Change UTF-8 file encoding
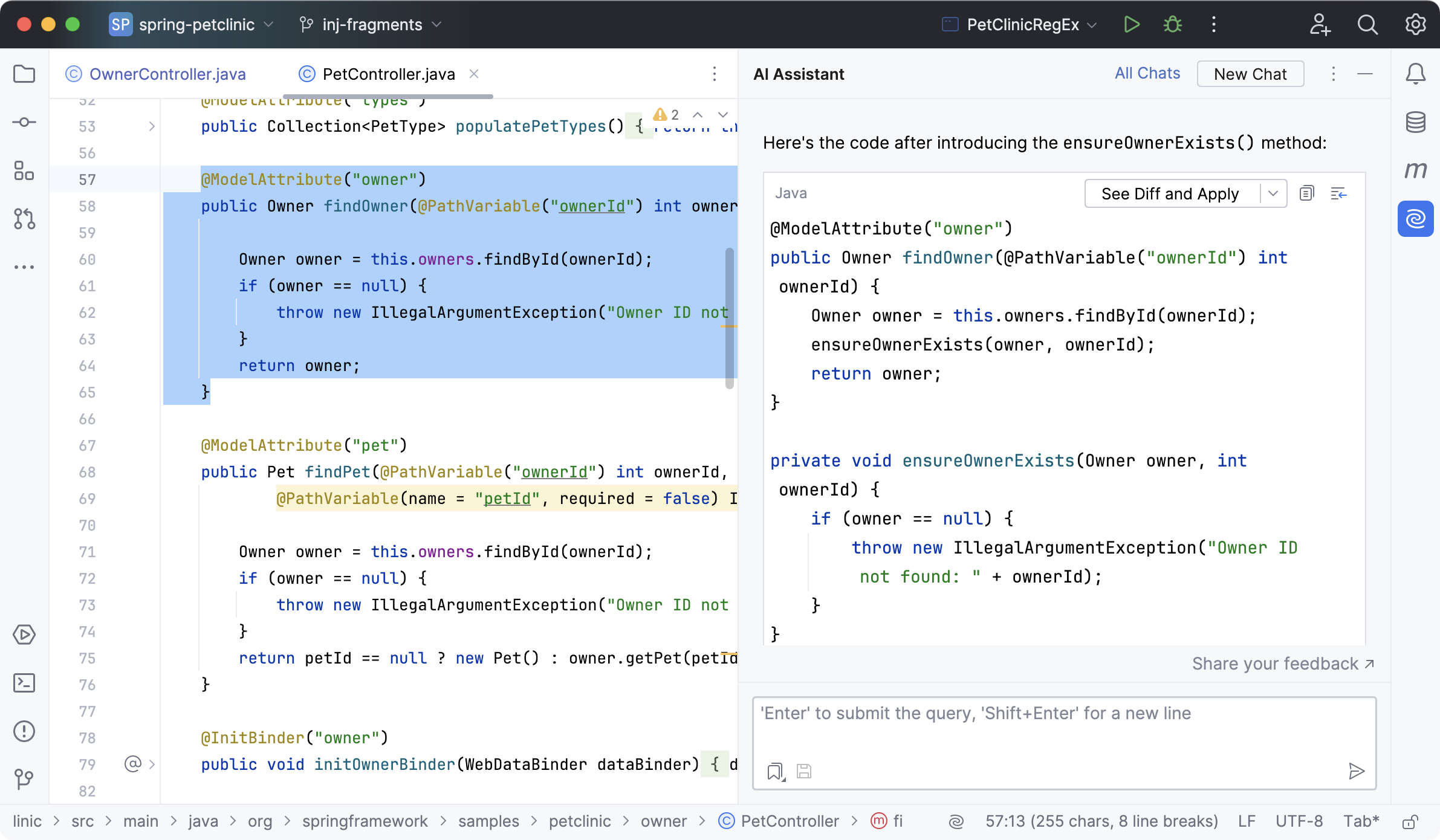This screenshot has height=840, width=1440. (x=1299, y=821)
